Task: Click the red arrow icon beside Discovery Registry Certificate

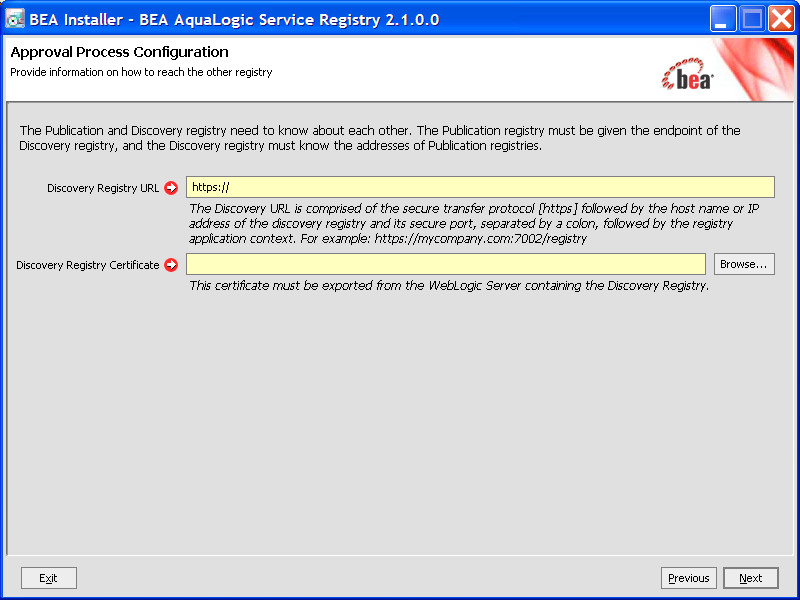Action: [171, 265]
